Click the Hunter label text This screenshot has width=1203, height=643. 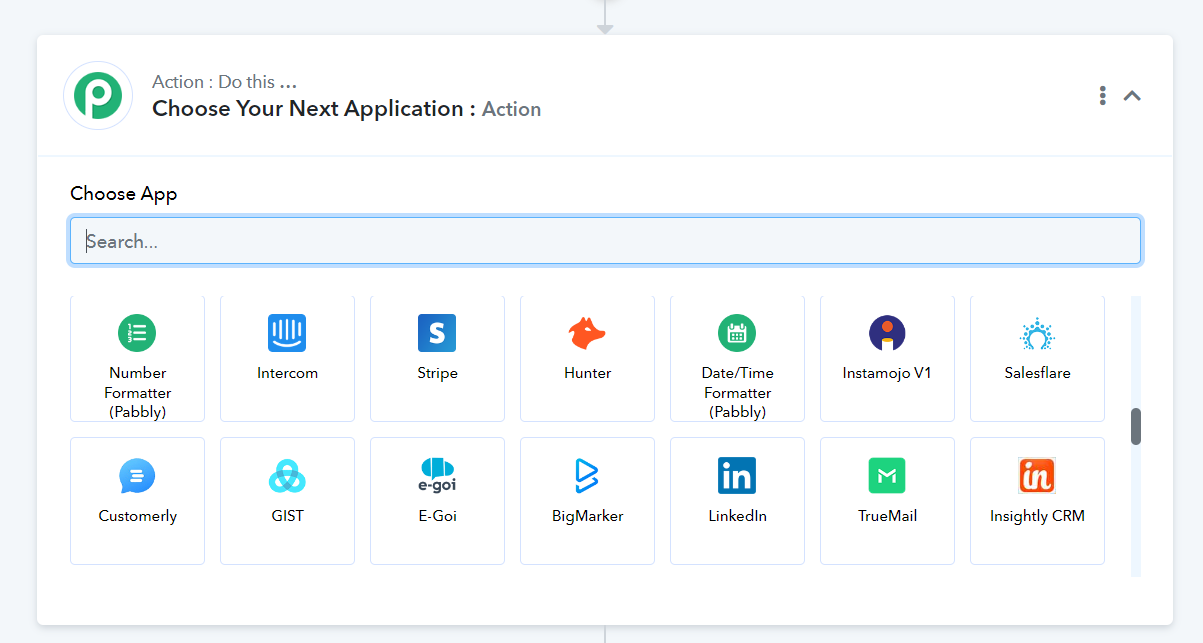(587, 373)
